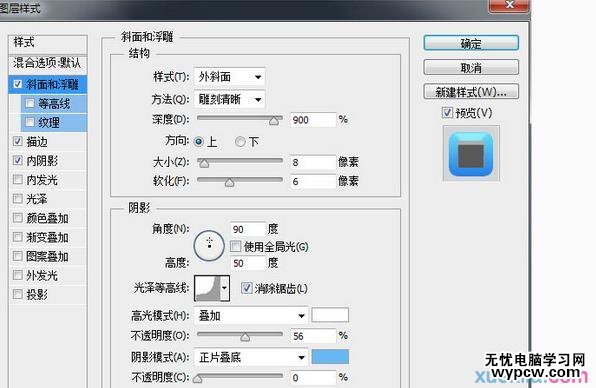Enable the 图案叠加 checkbox
The width and height of the screenshot is (596, 388).
point(17,256)
